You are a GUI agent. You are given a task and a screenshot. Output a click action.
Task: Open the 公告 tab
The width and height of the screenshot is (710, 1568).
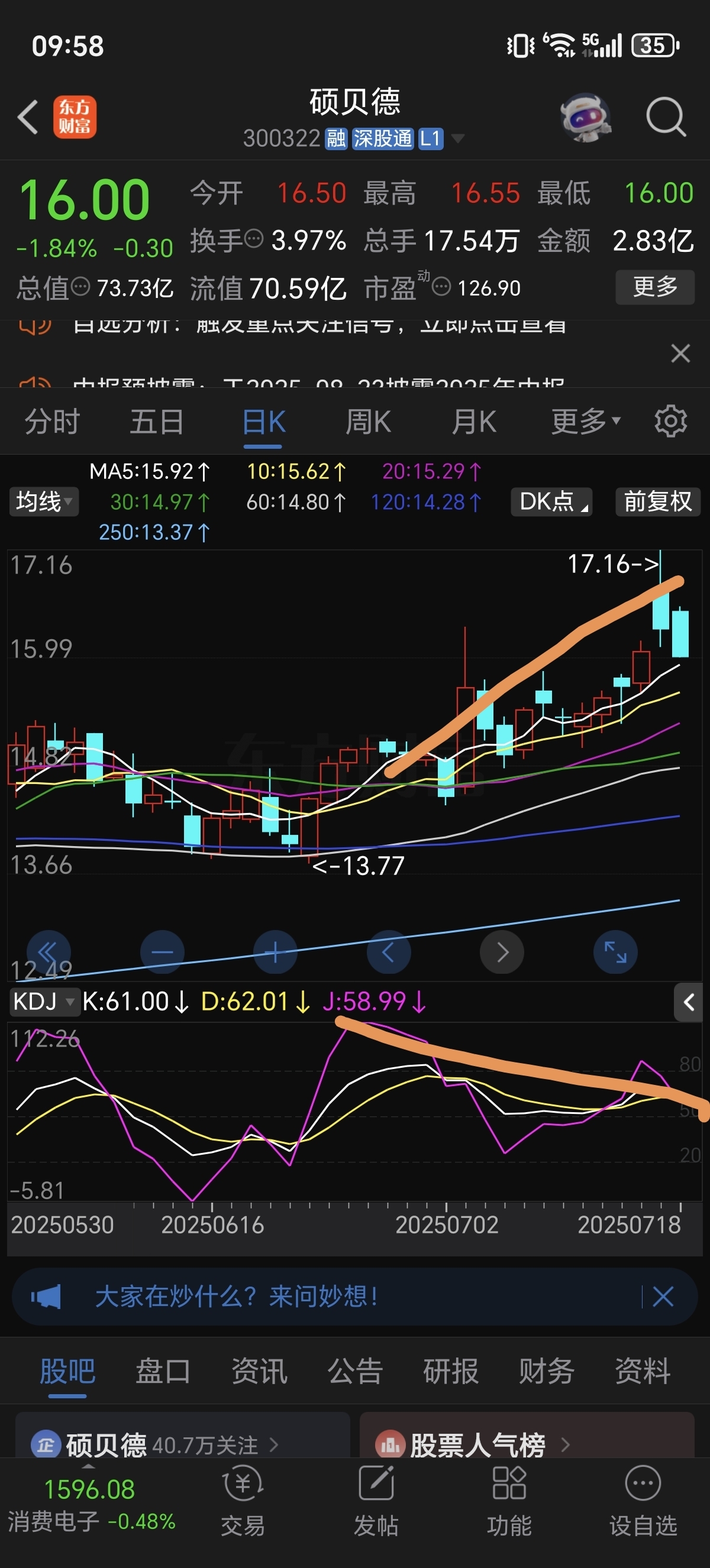[355, 1371]
